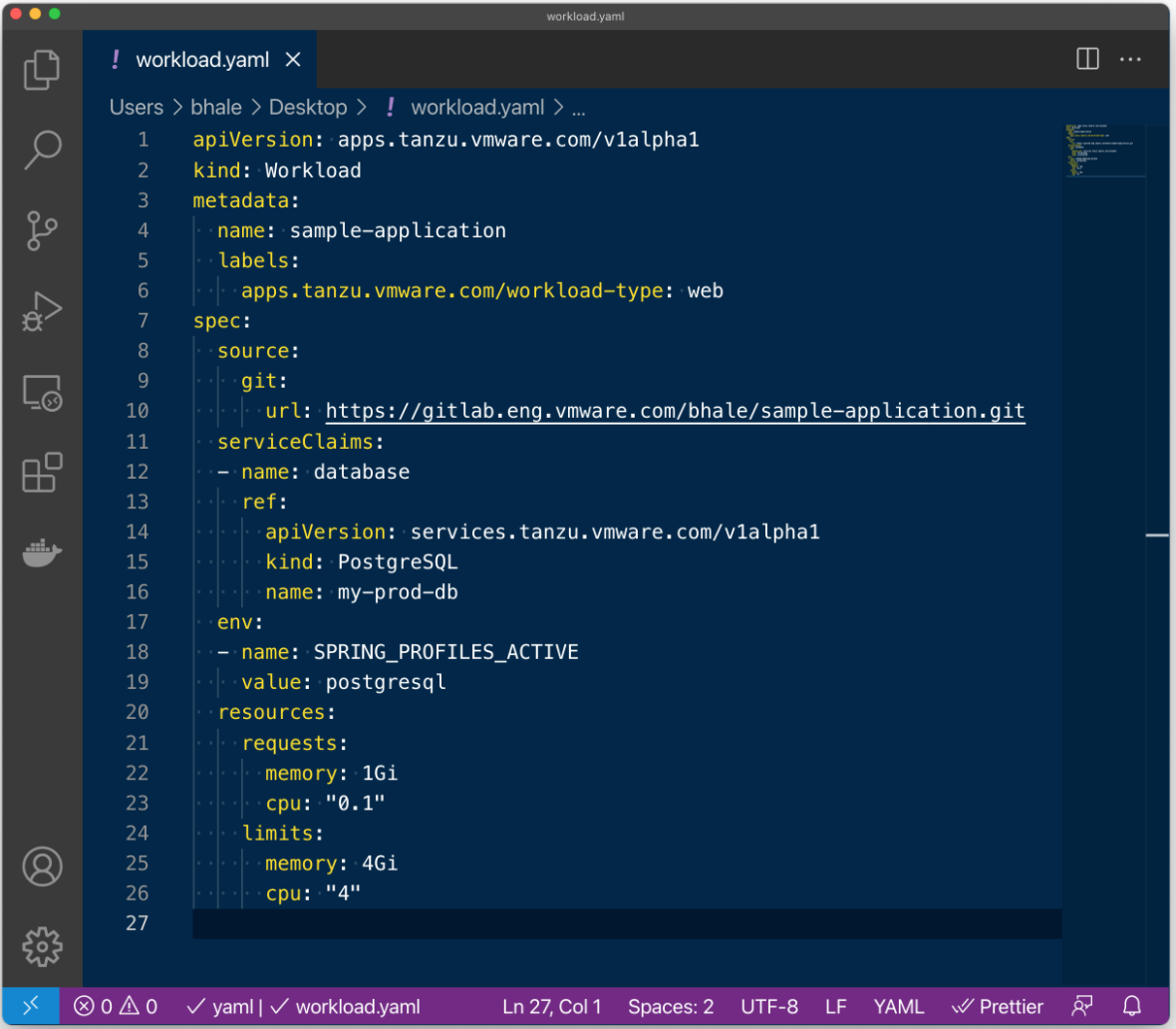Select the YAML language mode indicator

click(898, 1006)
